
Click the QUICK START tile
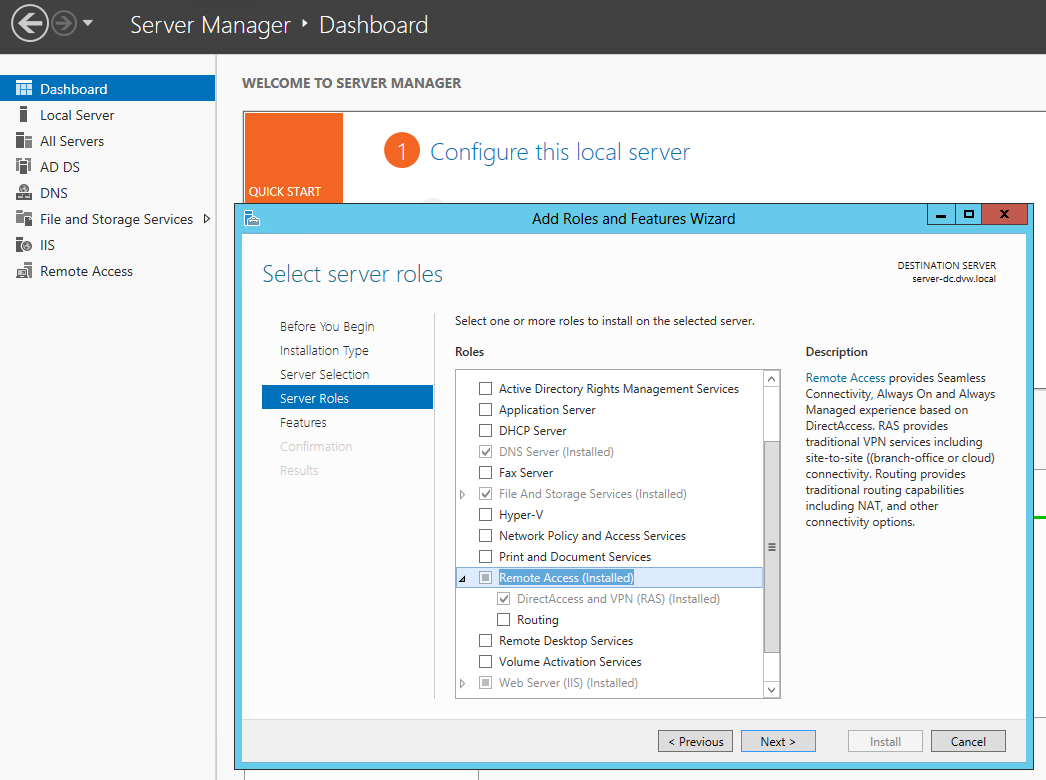click(x=294, y=157)
